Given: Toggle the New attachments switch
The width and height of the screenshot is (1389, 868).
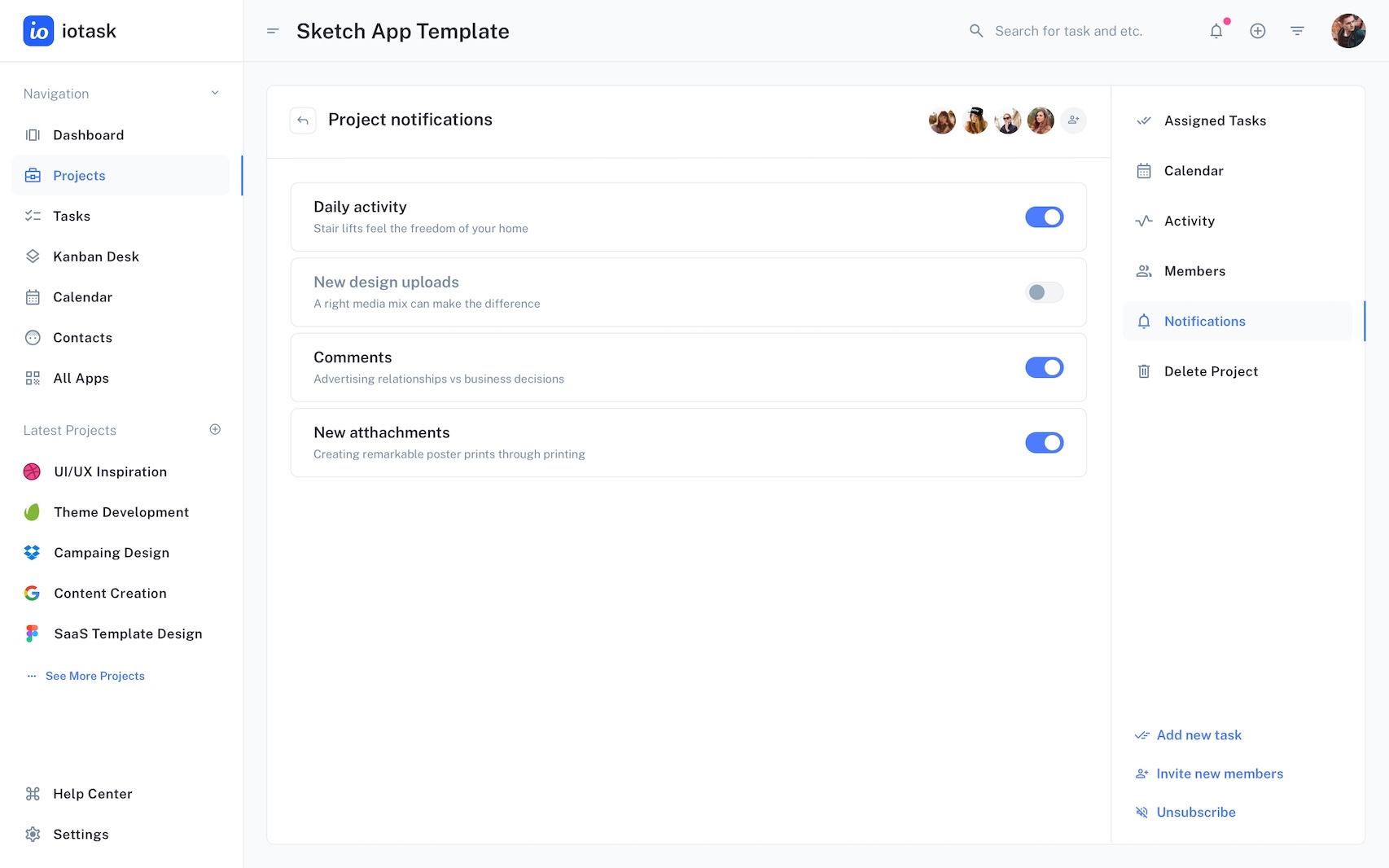Looking at the screenshot, I should pyautogui.click(x=1044, y=443).
